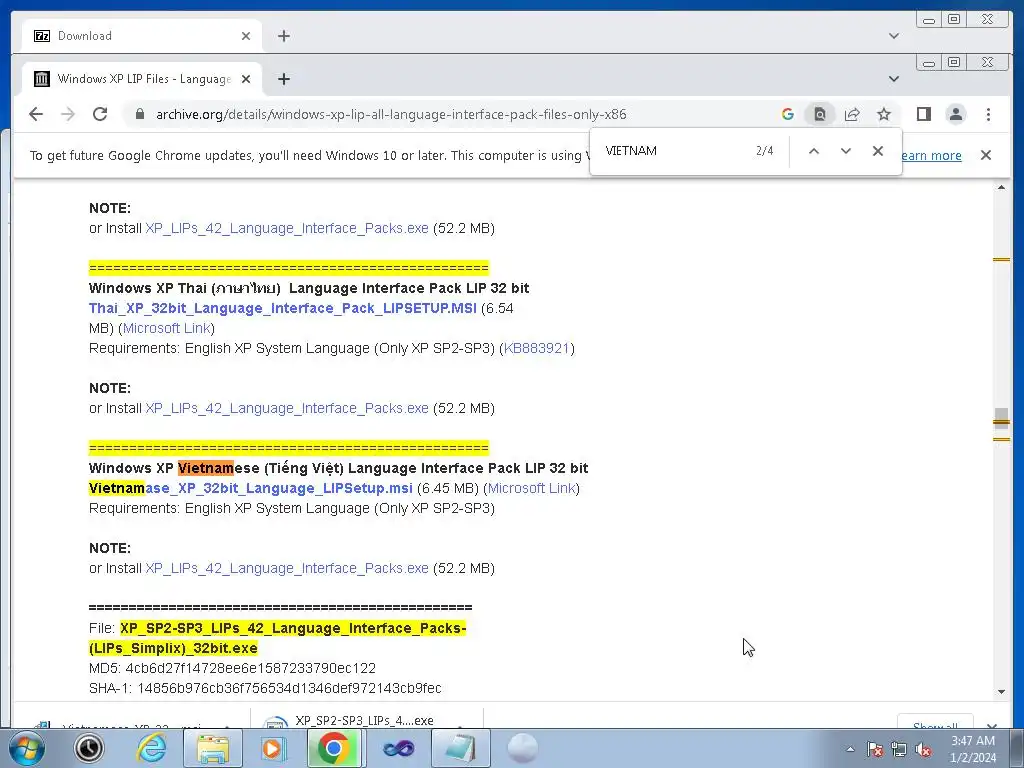Open the blue infinity app on the taskbar
1024x768 pixels.
point(398,748)
